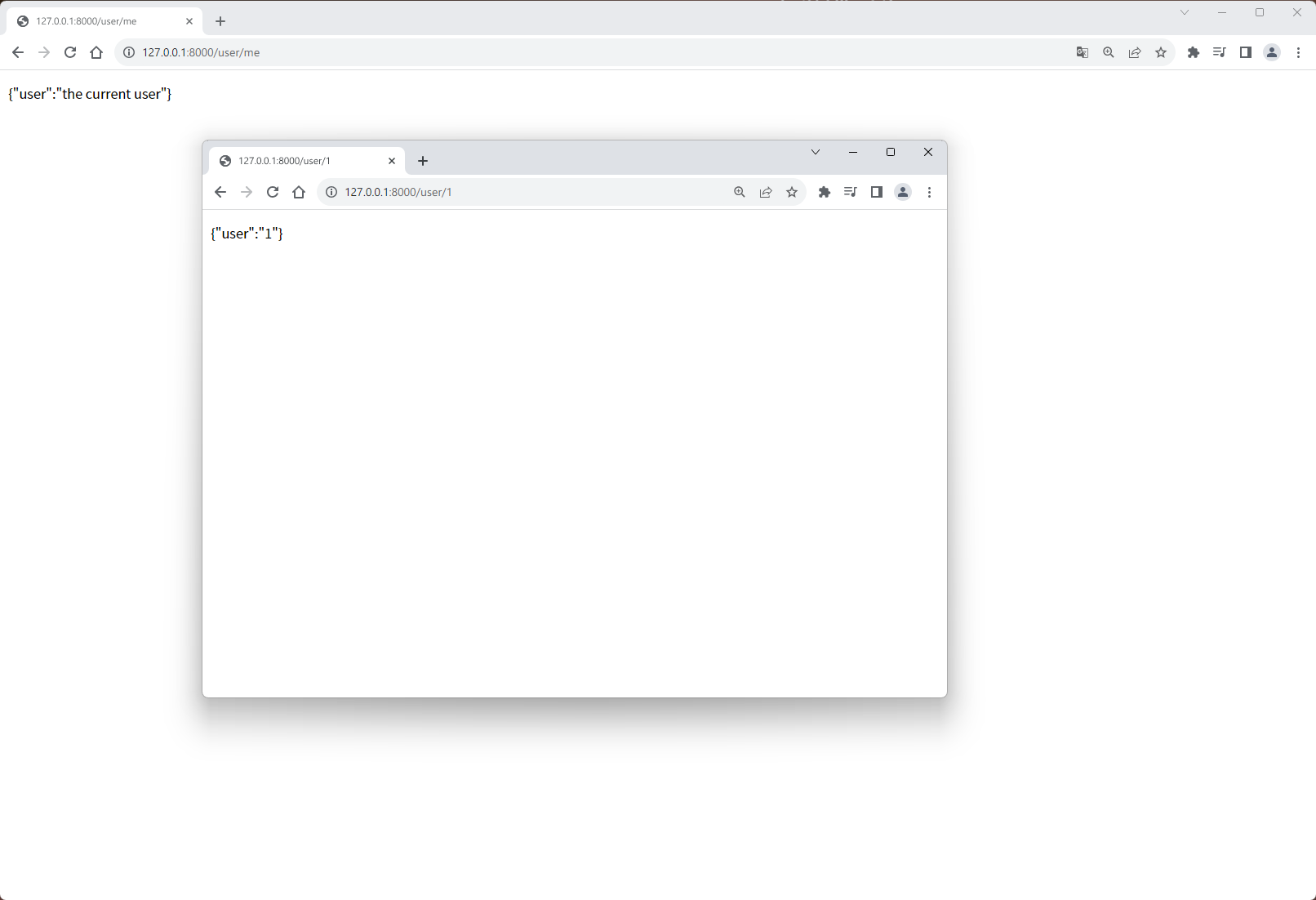The width and height of the screenshot is (1316, 900).
Task: Share the /user/1 page
Action: pyautogui.click(x=766, y=192)
